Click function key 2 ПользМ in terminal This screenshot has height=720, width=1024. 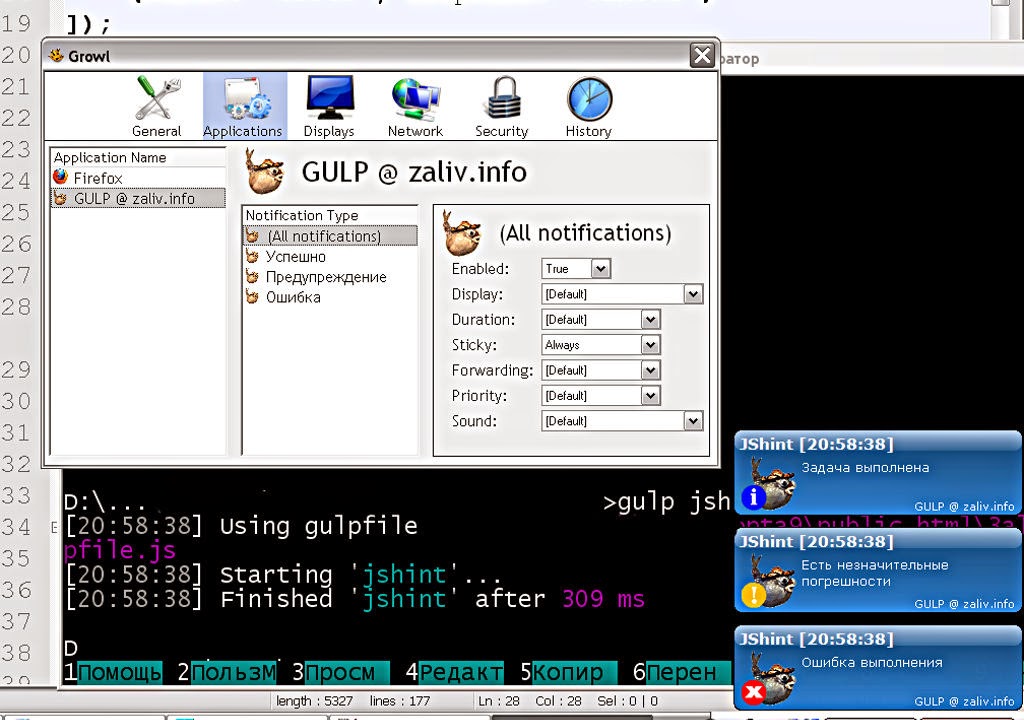pyautogui.click(x=227, y=672)
